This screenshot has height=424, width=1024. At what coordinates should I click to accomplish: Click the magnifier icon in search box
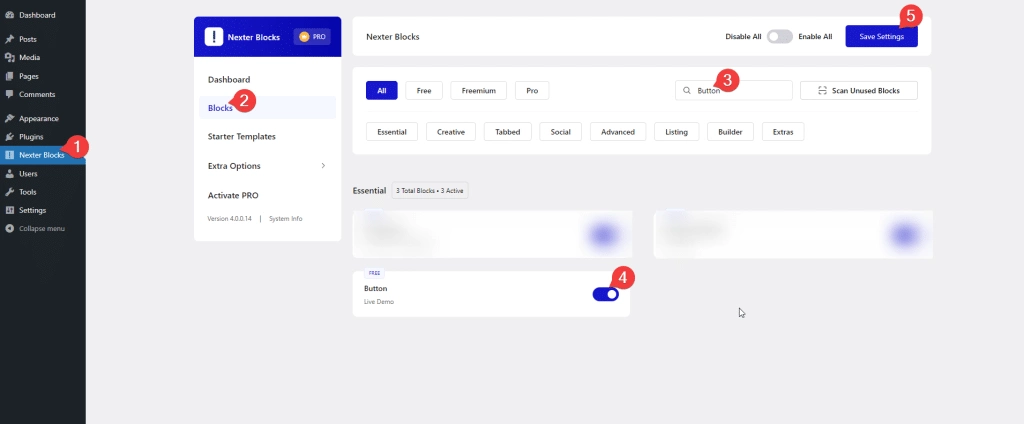coord(687,91)
